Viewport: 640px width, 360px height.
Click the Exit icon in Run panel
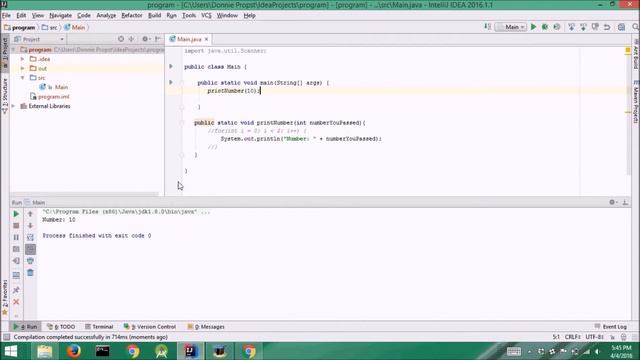pos(16,261)
